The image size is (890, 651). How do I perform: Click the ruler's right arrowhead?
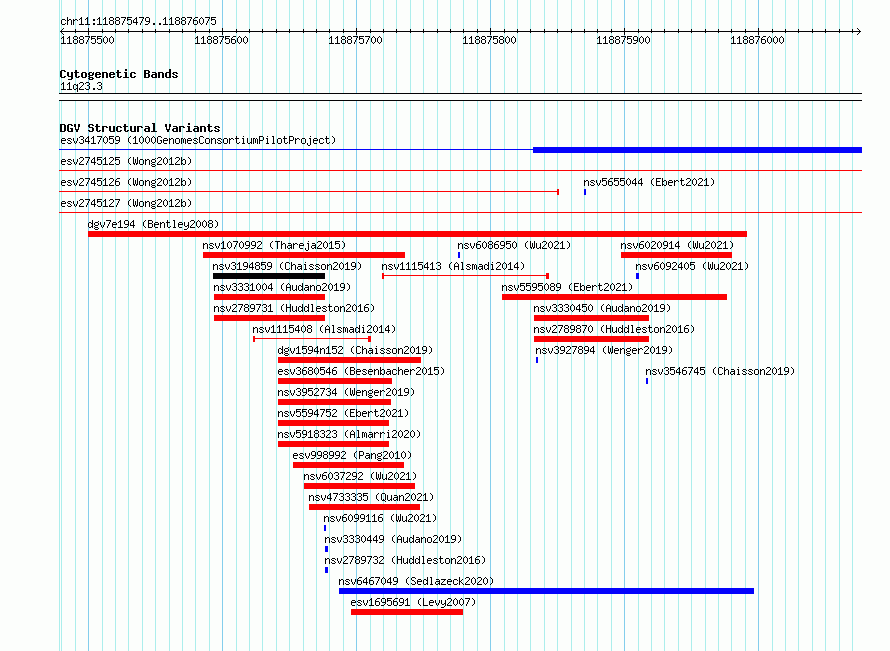(x=858, y=31)
